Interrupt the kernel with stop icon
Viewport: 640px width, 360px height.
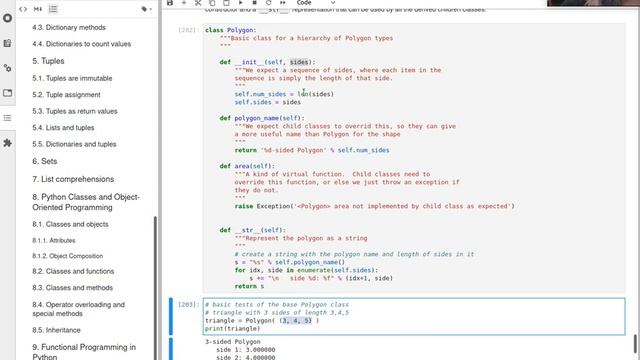(x=254, y=3)
